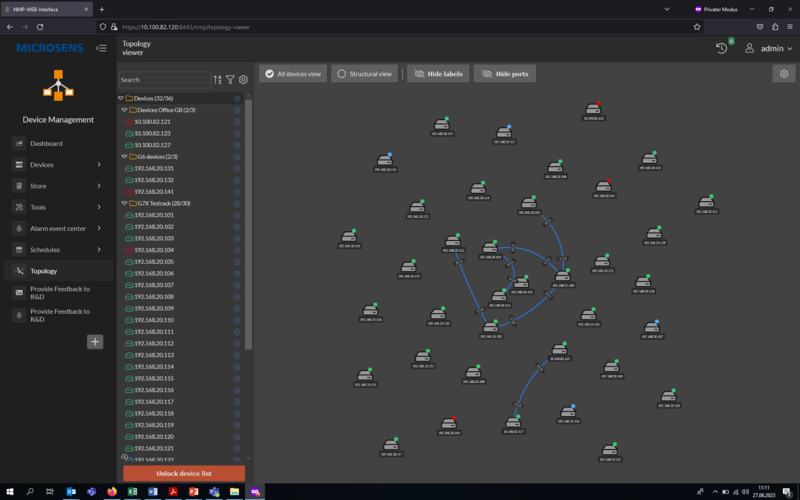The height and width of the screenshot is (500, 800).
Task: Collapse the sidebar using the menu icon
Action: [101, 48]
